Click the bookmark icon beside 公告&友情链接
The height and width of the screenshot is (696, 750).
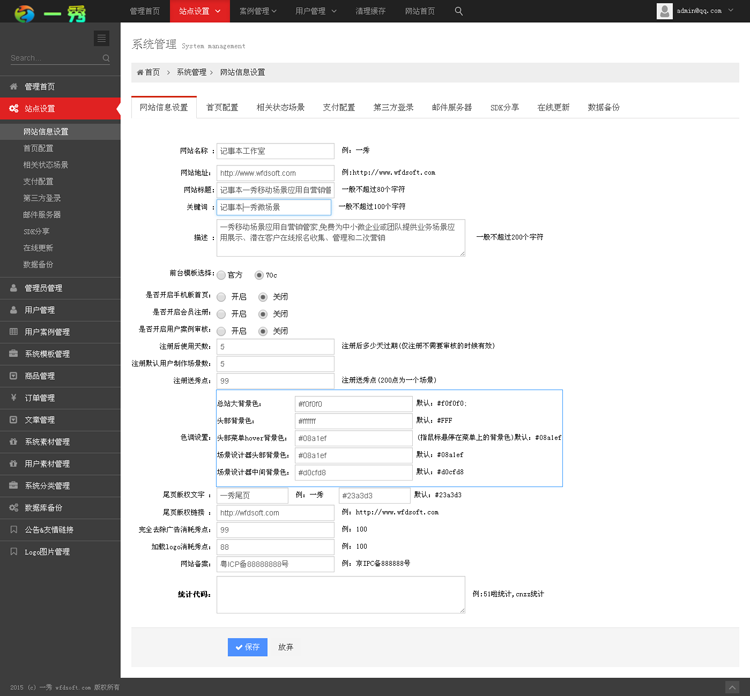13,530
